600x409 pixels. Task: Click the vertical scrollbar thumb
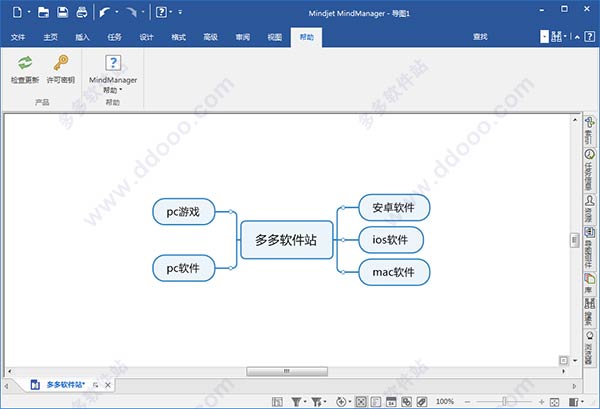coord(574,240)
